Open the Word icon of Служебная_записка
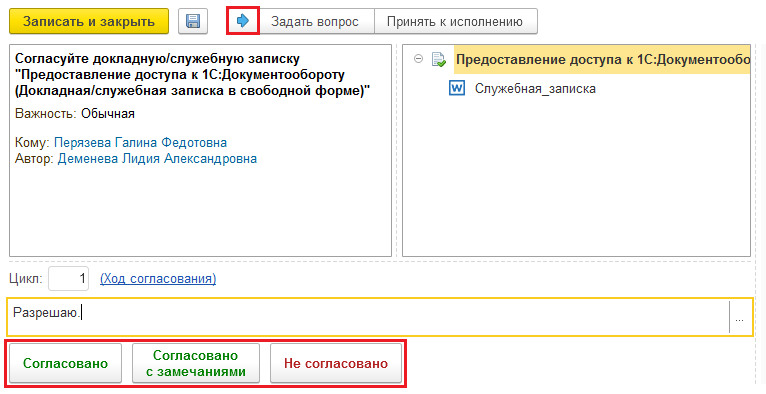 457,88
